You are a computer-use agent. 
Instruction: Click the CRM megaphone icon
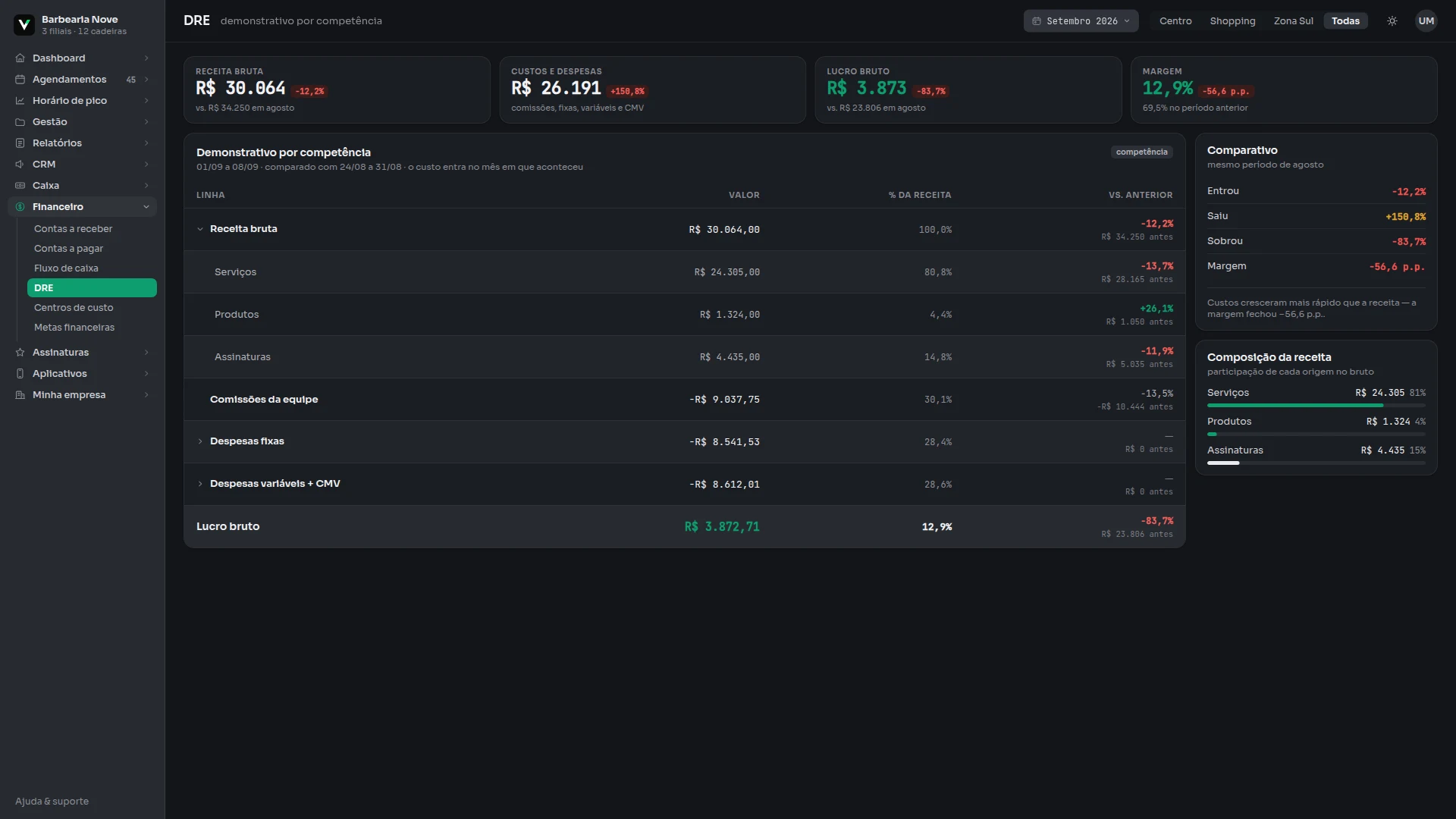coord(20,165)
